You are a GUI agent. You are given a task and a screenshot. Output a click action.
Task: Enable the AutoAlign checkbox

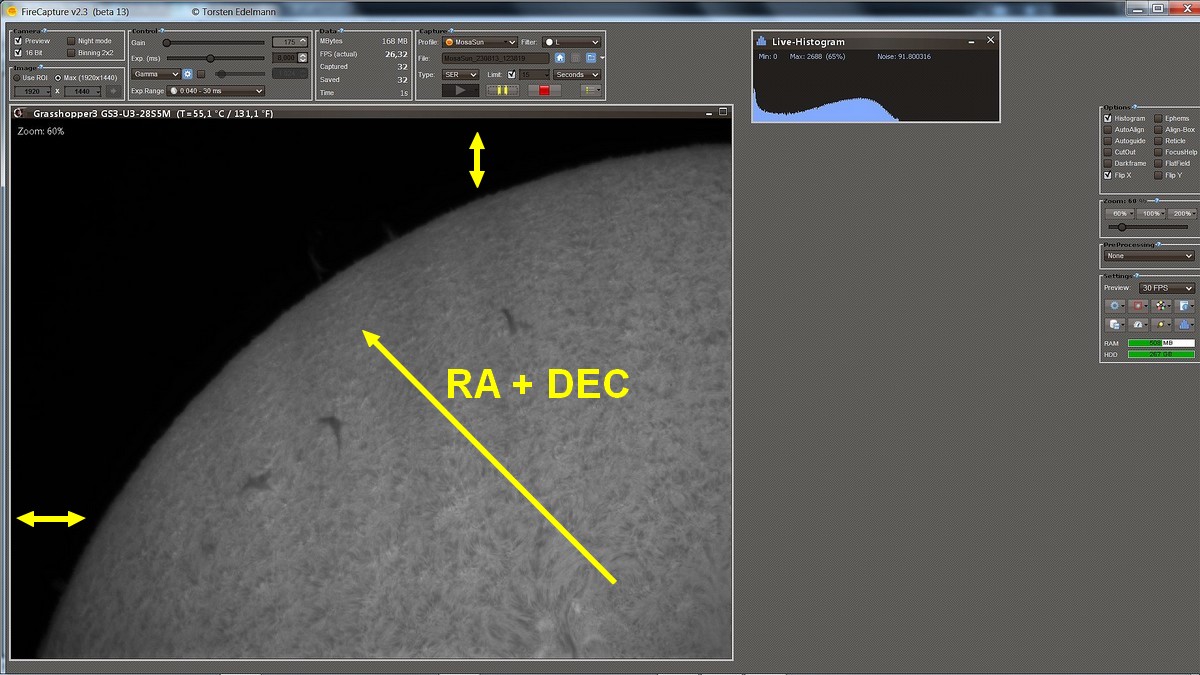(x=1108, y=130)
